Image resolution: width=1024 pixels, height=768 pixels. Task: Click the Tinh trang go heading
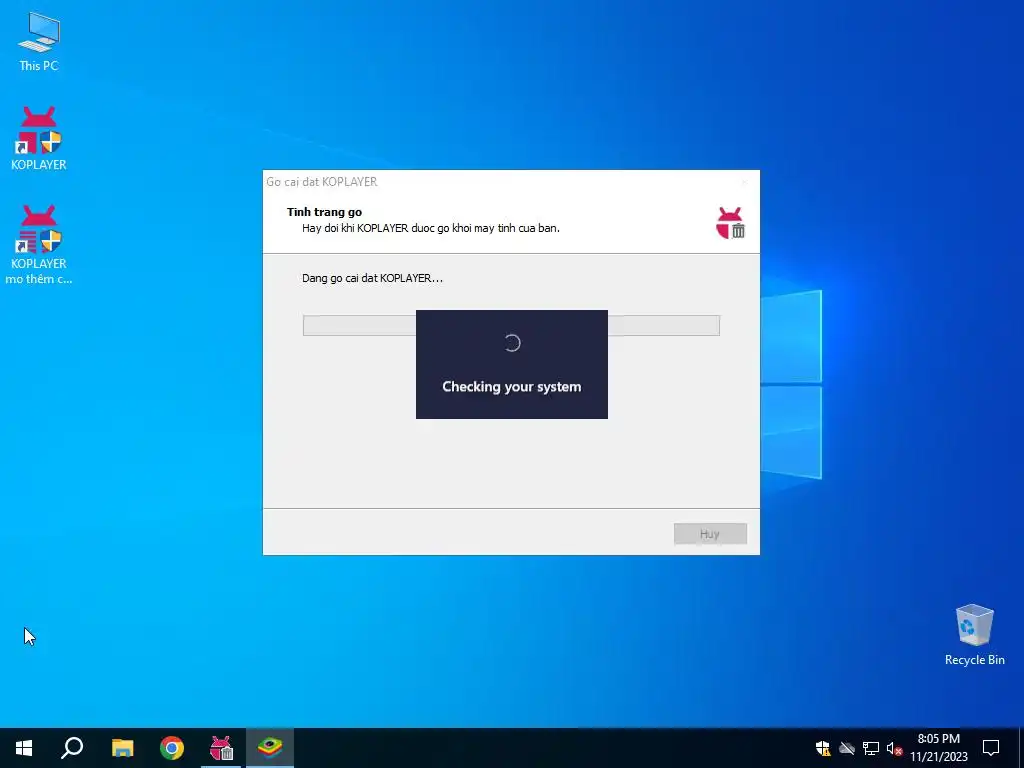point(324,212)
